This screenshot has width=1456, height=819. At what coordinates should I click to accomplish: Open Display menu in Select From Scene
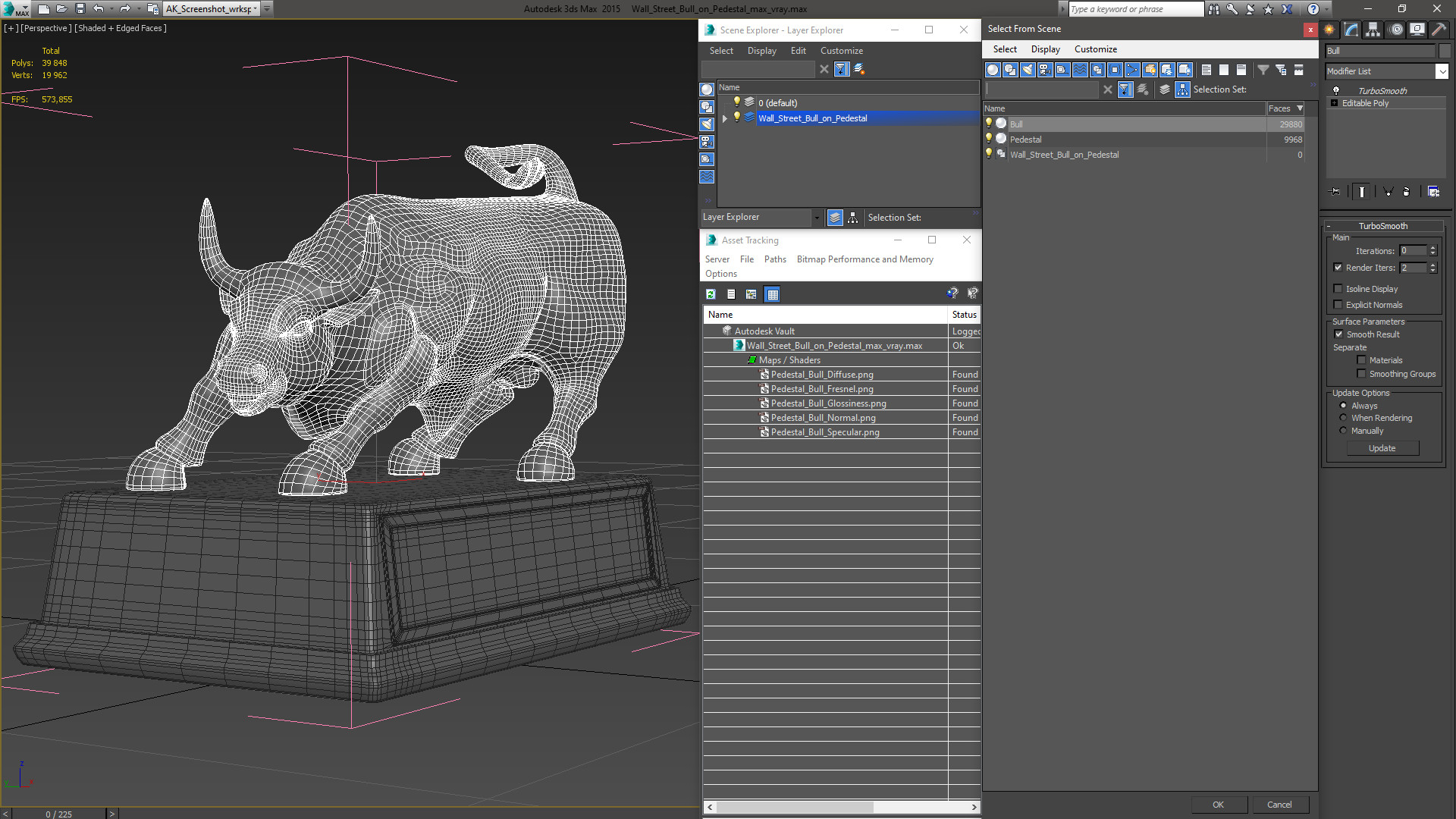click(1045, 49)
